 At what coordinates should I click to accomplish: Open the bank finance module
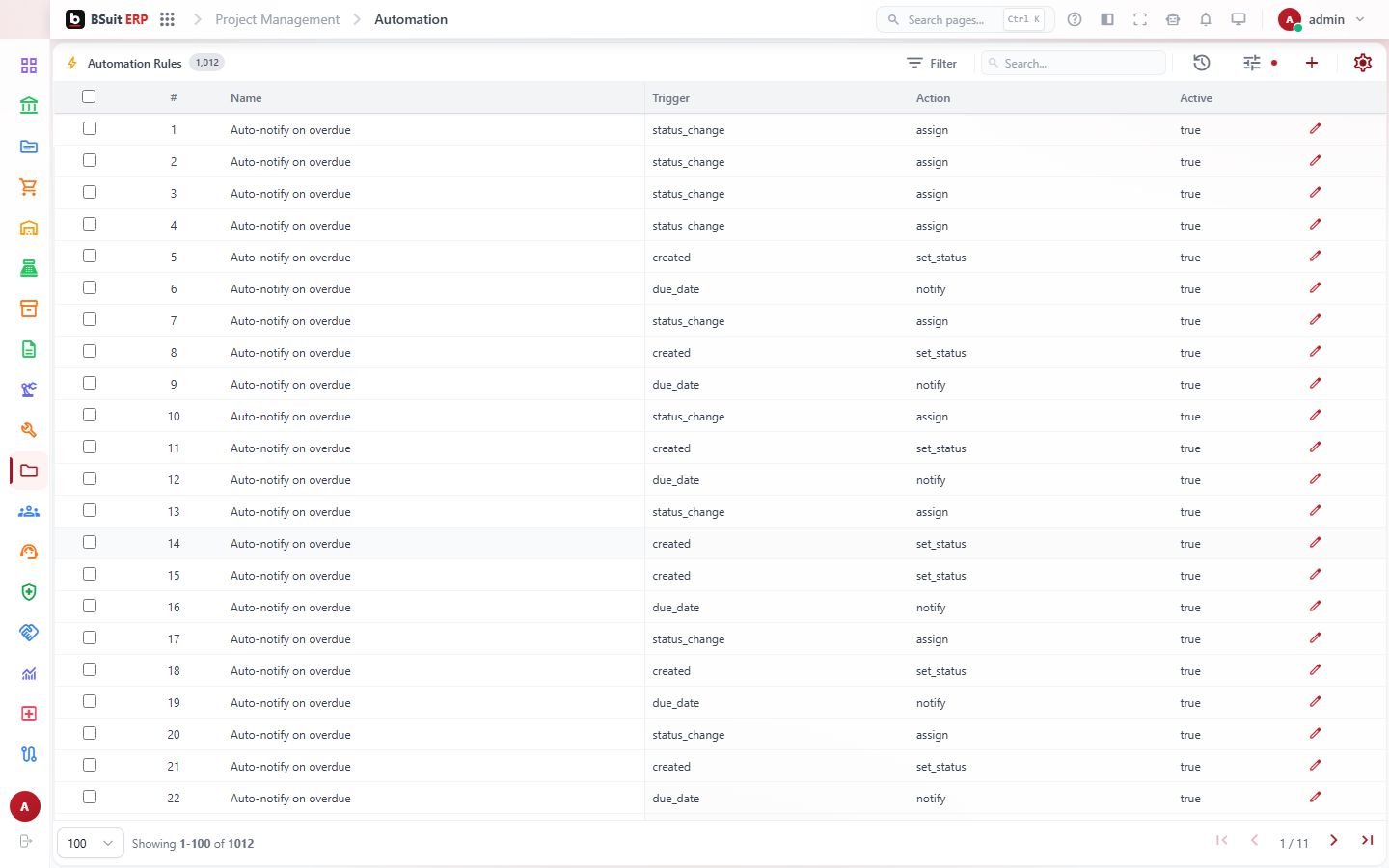pyautogui.click(x=29, y=105)
